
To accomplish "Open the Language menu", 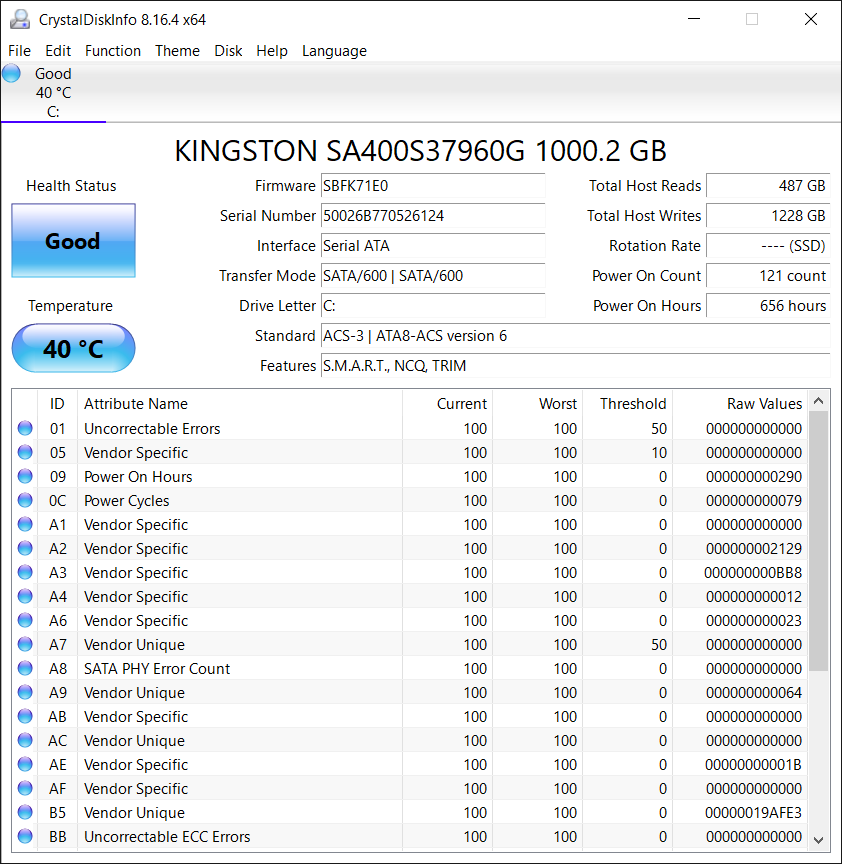I will tap(334, 51).
